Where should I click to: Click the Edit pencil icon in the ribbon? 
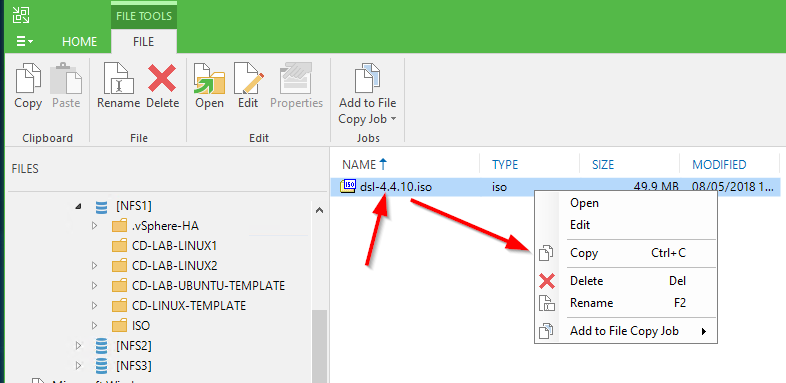248,79
